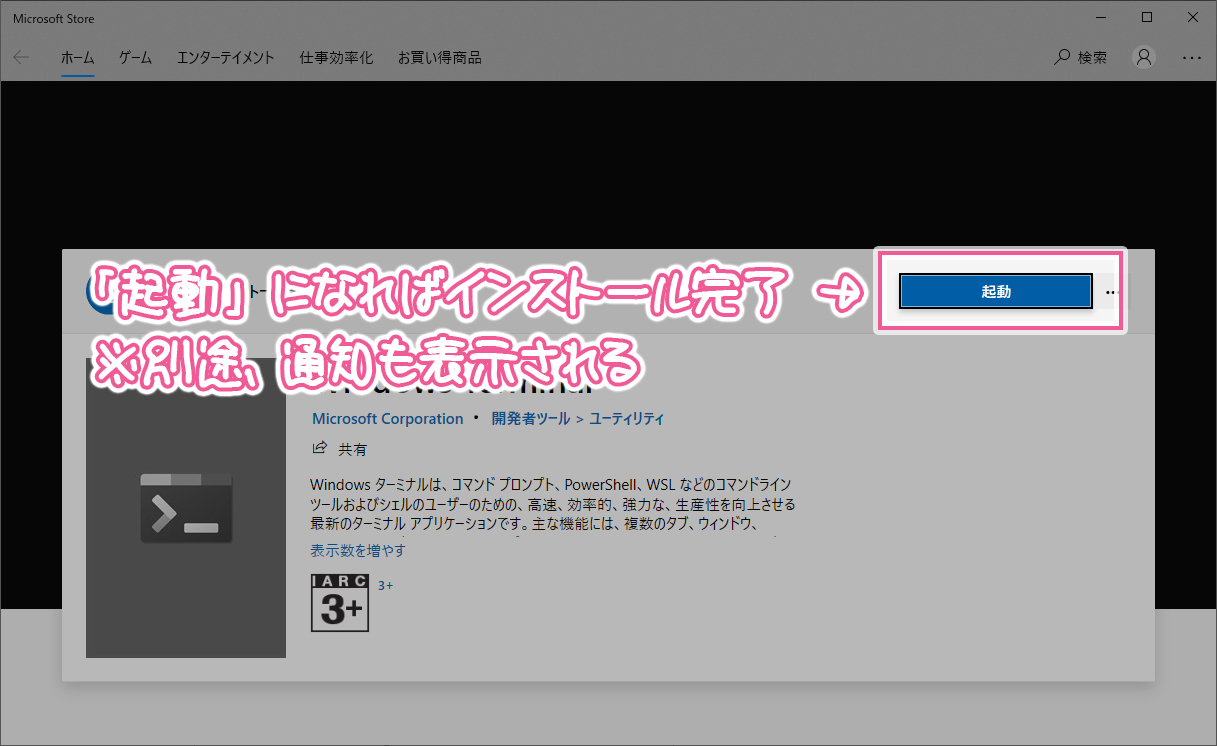This screenshot has width=1217, height=746.
Task: Minimize the Microsoft Store window
Action: (x=1101, y=17)
